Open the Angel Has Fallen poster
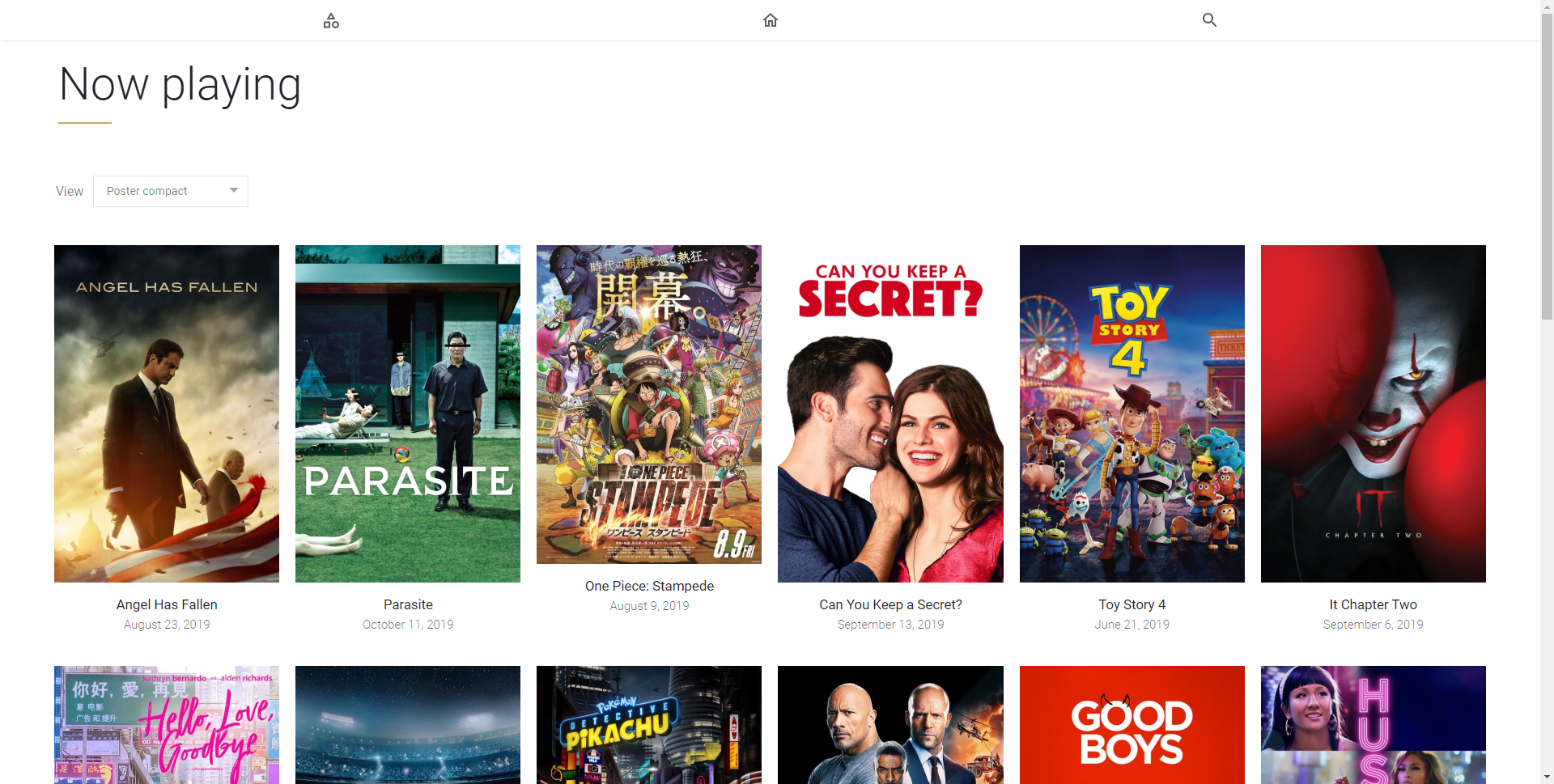The width and height of the screenshot is (1554, 784). (x=167, y=413)
